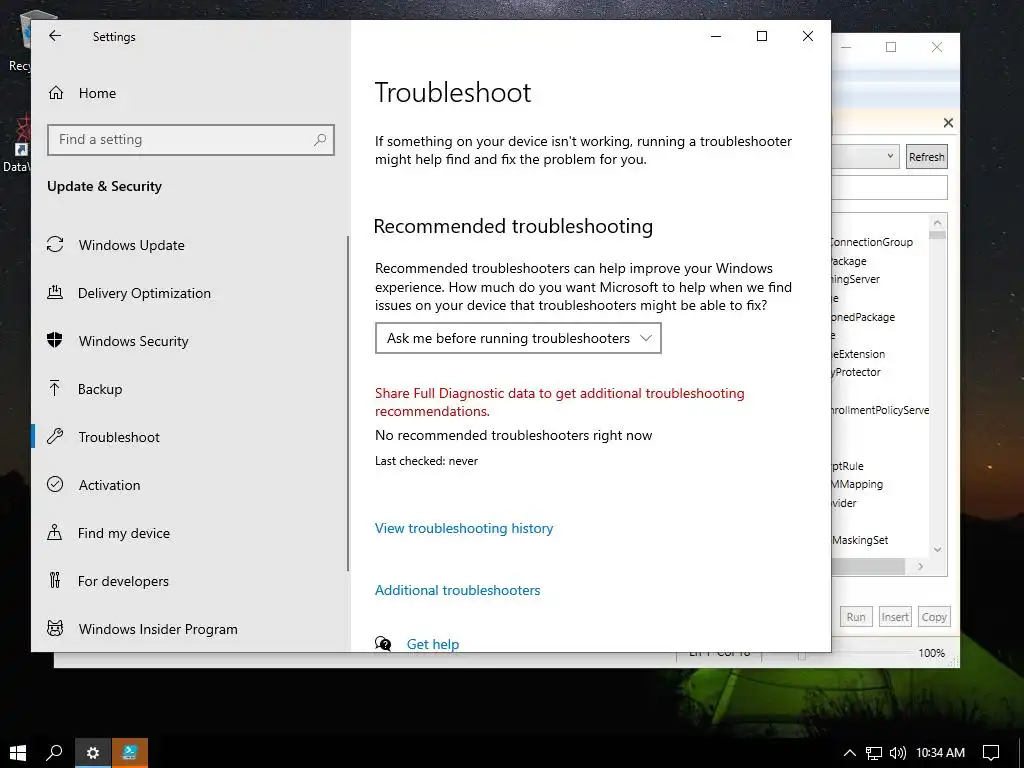Click the list scroll-up arrow in background window
Image resolution: width=1024 pixels, height=768 pixels.
coord(937,223)
